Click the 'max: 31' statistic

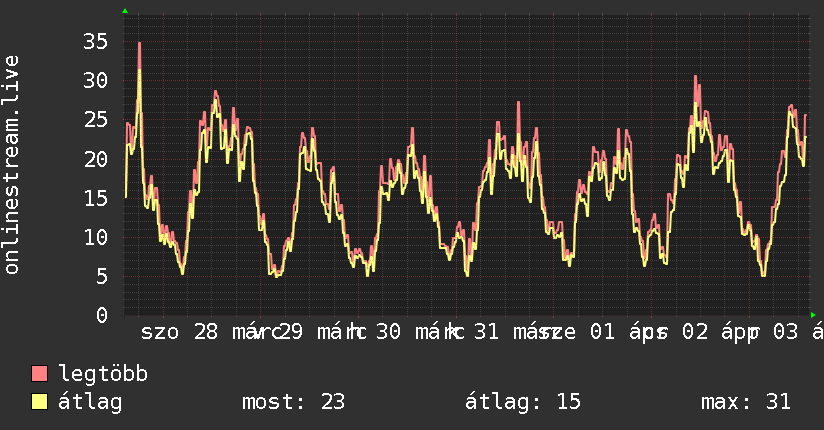tap(746, 402)
